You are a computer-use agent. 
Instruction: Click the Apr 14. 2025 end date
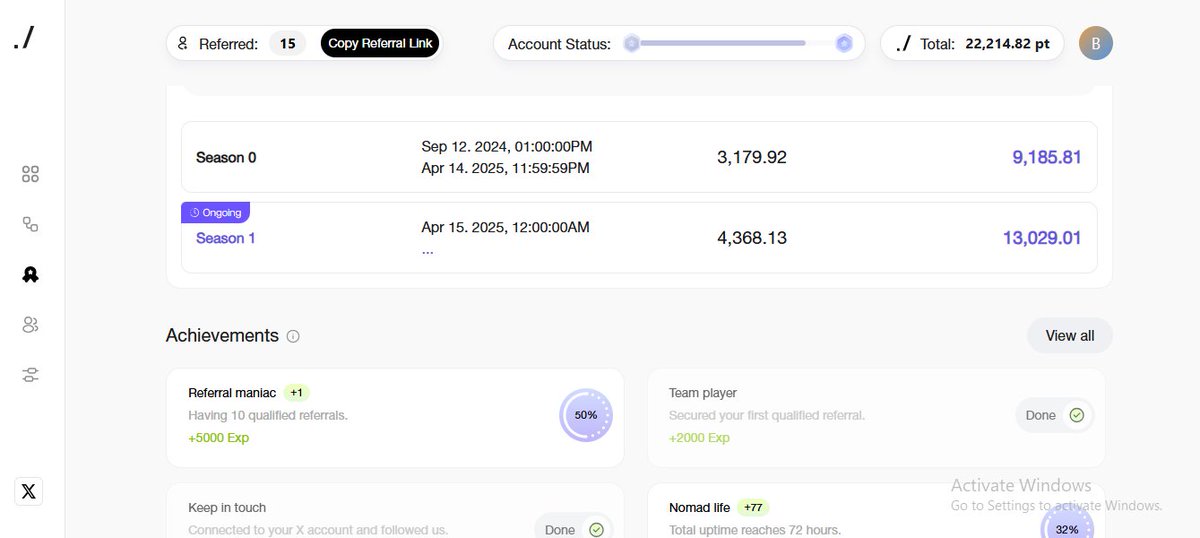(505, 168)
